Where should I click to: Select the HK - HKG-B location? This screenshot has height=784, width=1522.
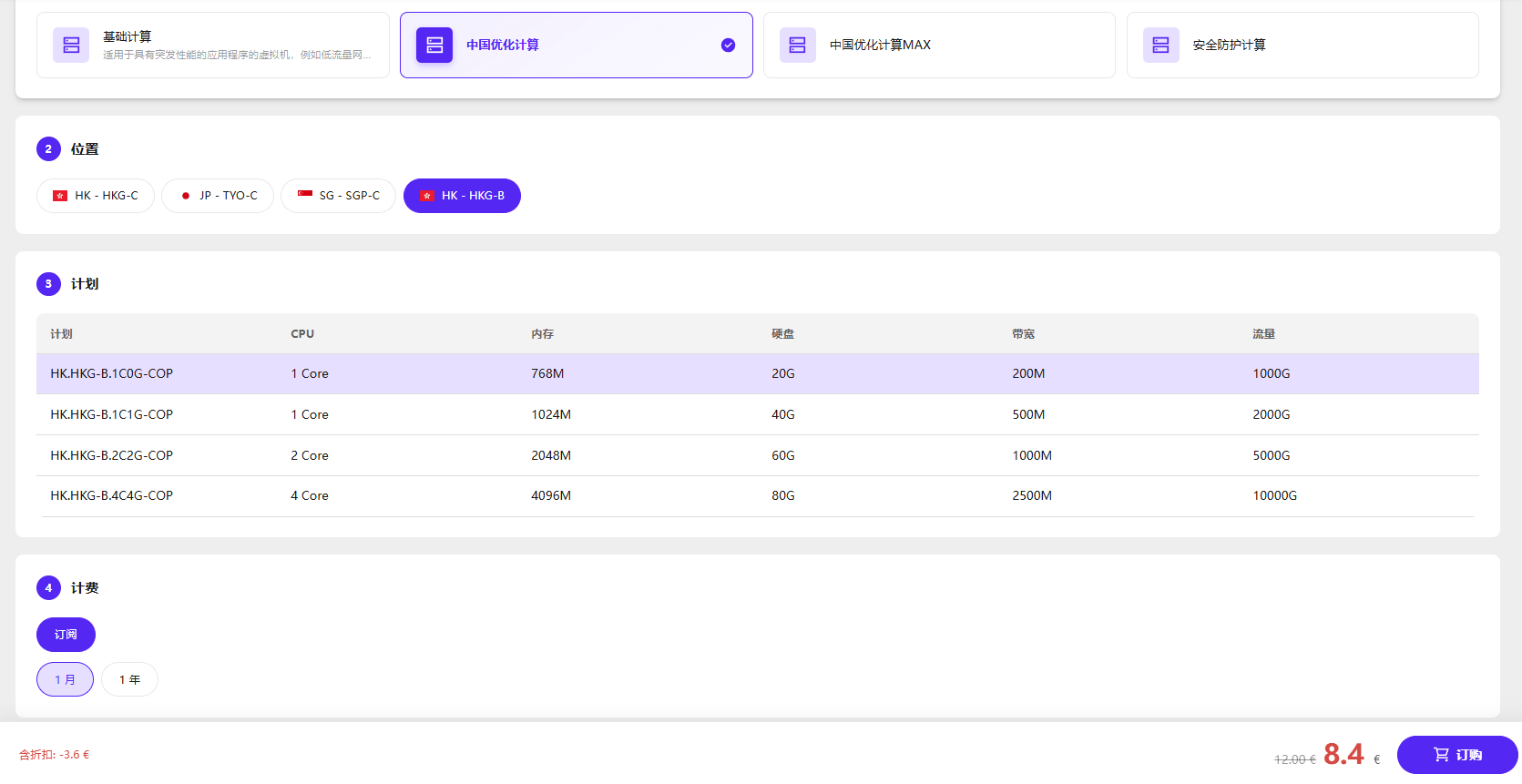(x=462, y=196)
